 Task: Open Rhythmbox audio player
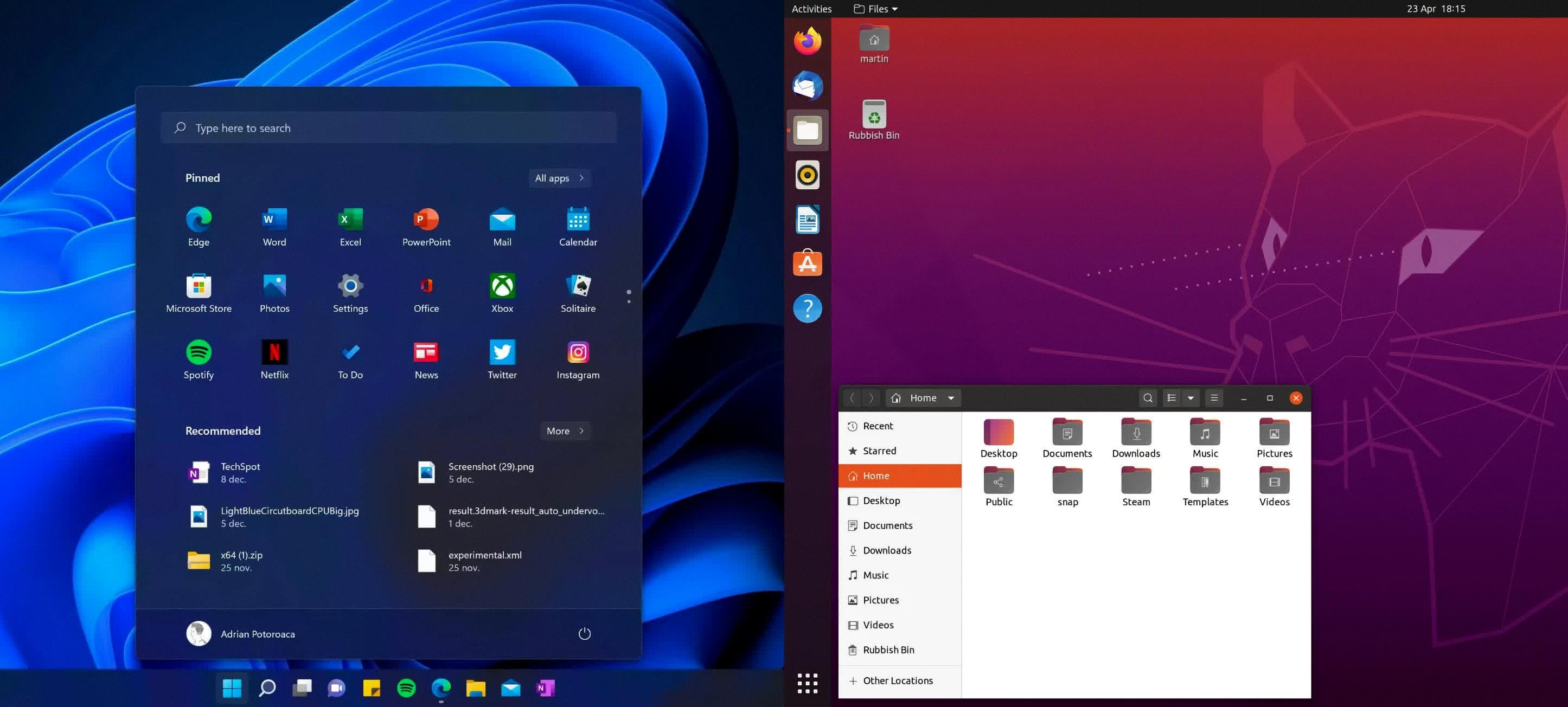(807, 175)
